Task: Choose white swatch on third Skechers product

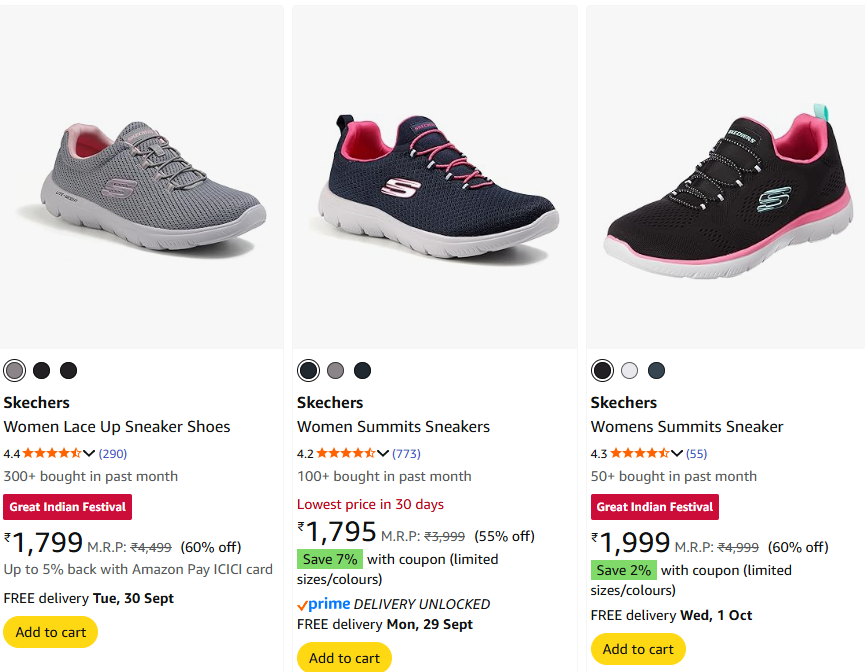Action: [x=629, y=371]
